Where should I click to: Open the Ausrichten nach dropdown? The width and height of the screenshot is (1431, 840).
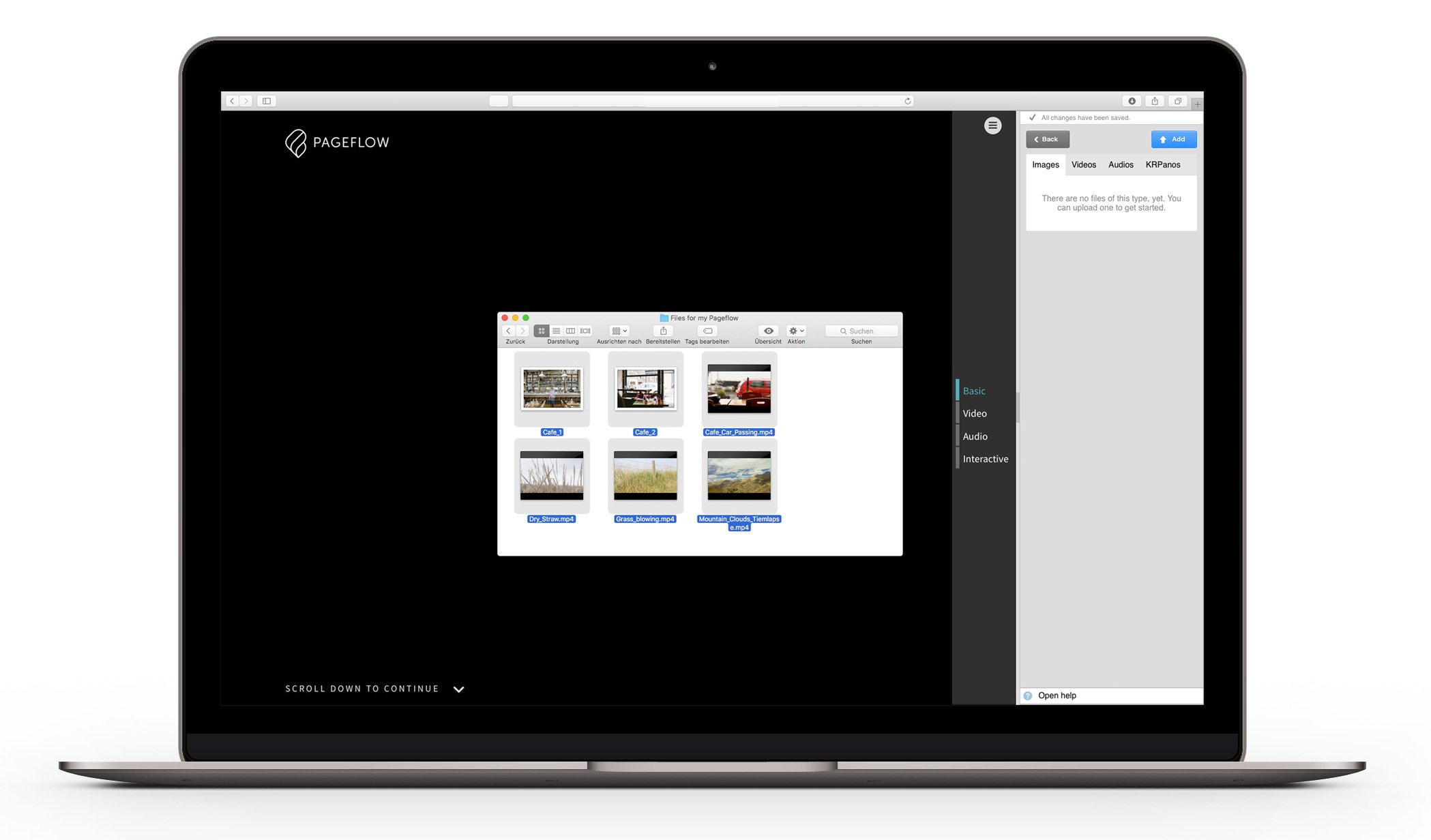pos(619,331)
